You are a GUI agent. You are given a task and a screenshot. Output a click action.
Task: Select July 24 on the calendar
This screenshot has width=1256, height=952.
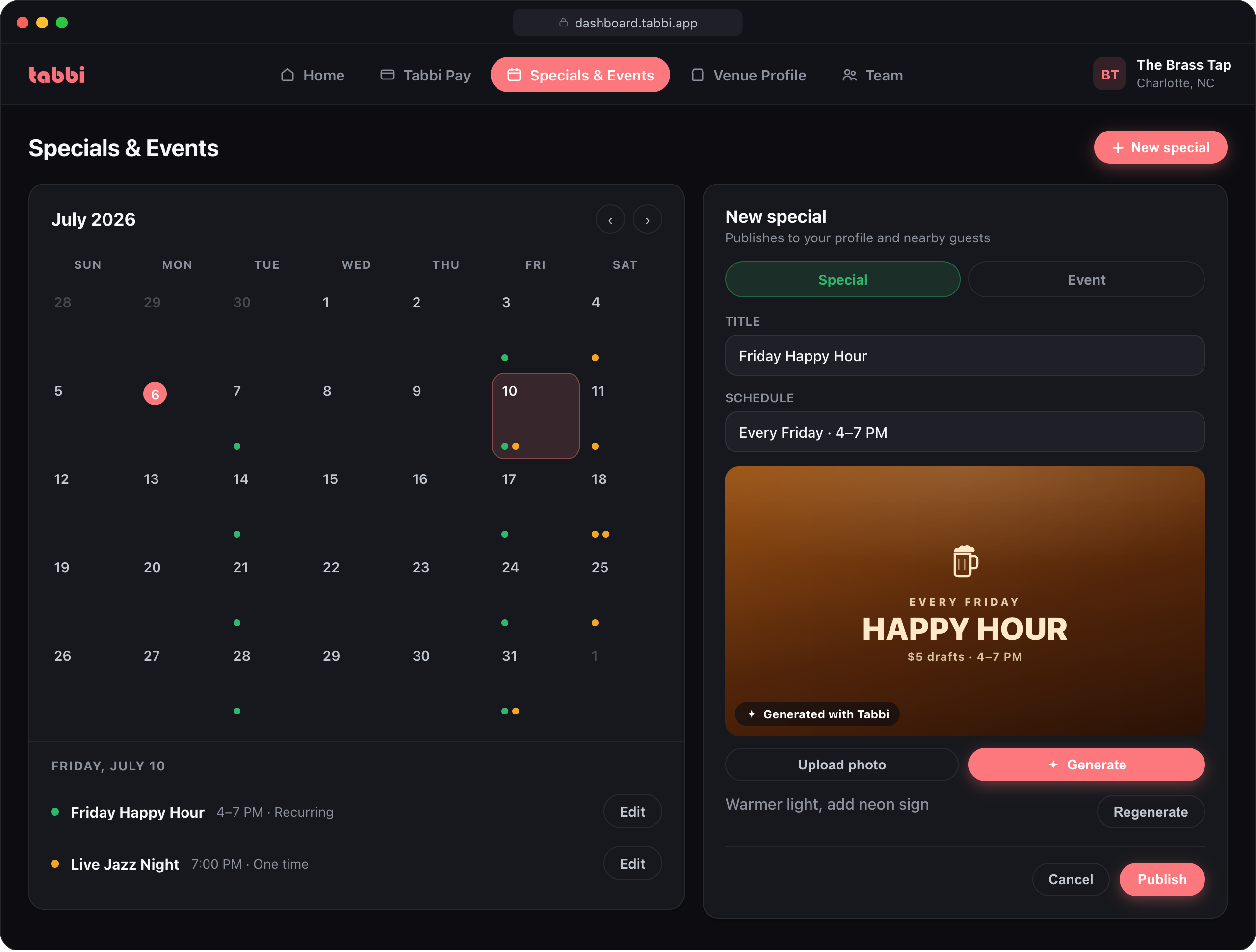(x=535, y=593)
